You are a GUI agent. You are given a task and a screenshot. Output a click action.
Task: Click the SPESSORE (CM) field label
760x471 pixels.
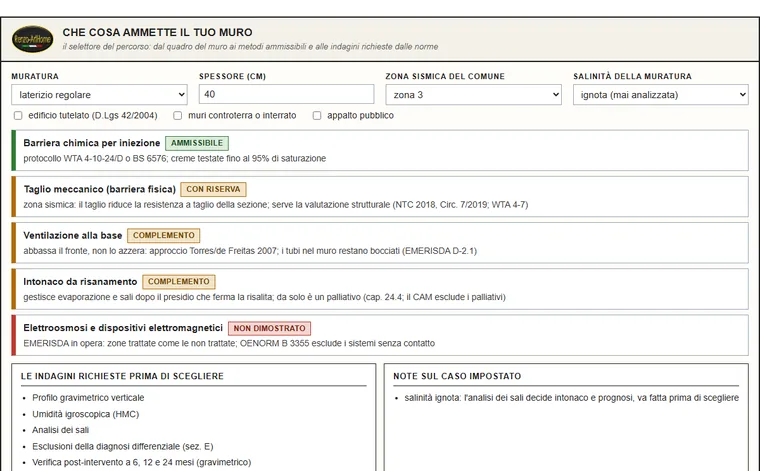[233, 77]
